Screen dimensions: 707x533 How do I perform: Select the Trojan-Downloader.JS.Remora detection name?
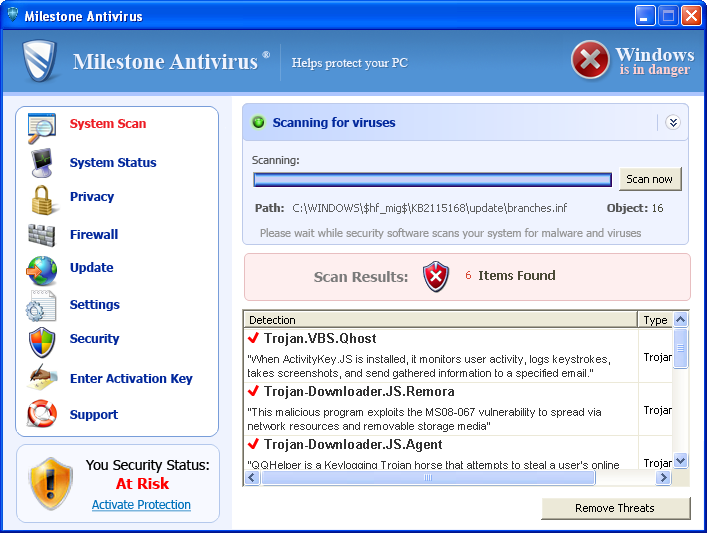(x=359, y=391)
